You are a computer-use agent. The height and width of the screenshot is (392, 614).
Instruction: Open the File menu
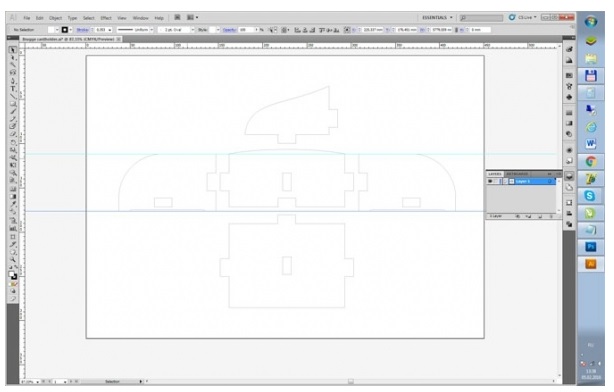tap(27, 18)
